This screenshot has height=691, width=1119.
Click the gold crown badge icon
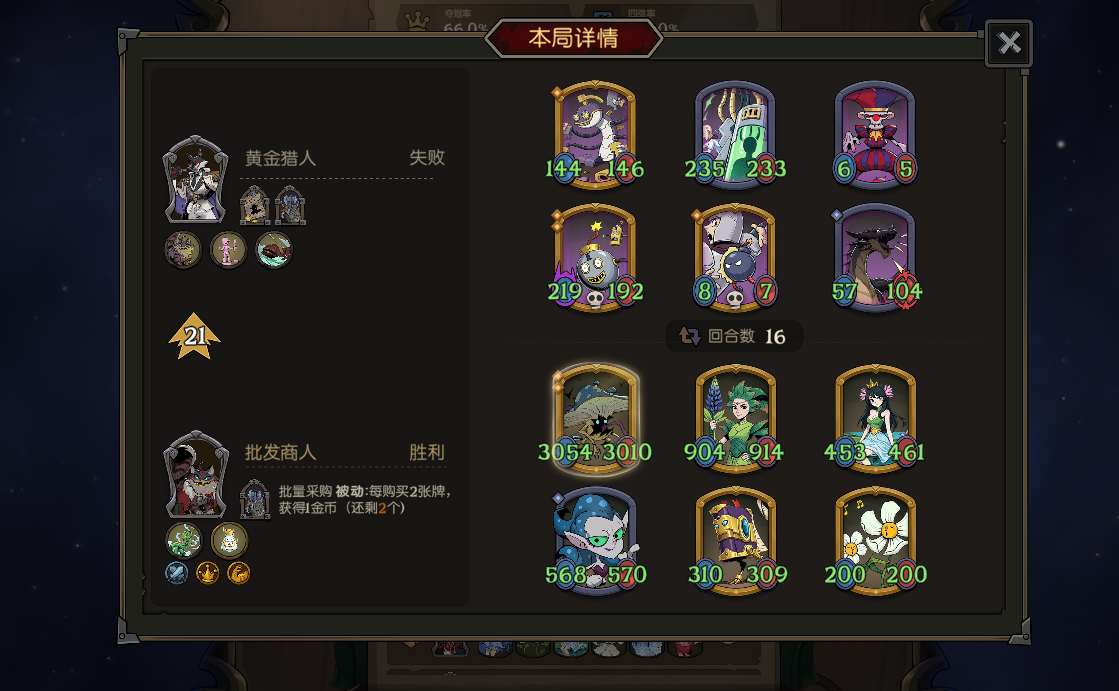pyautogui.click(x=208, y=573)
